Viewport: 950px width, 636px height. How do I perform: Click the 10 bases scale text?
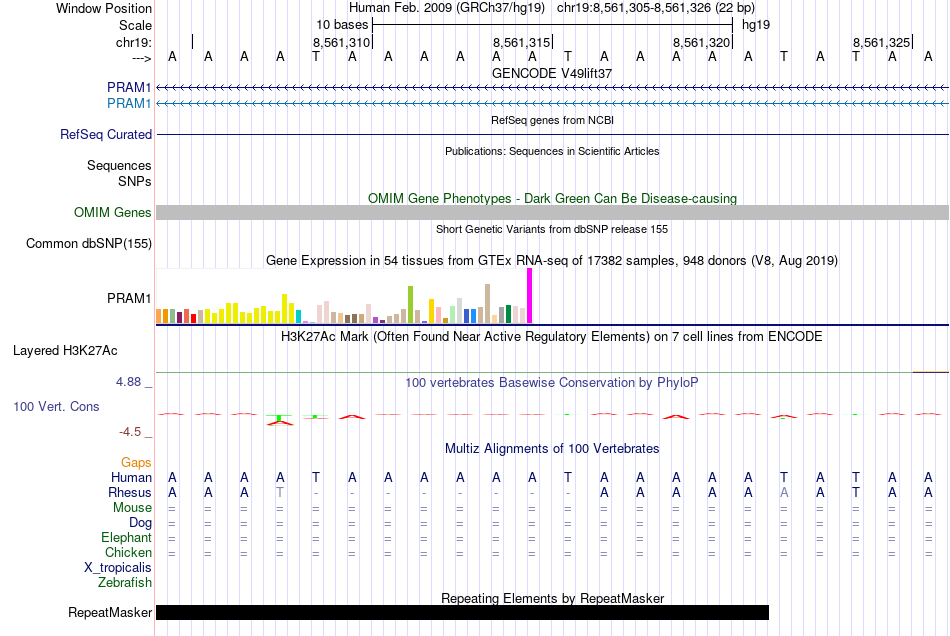342,25
